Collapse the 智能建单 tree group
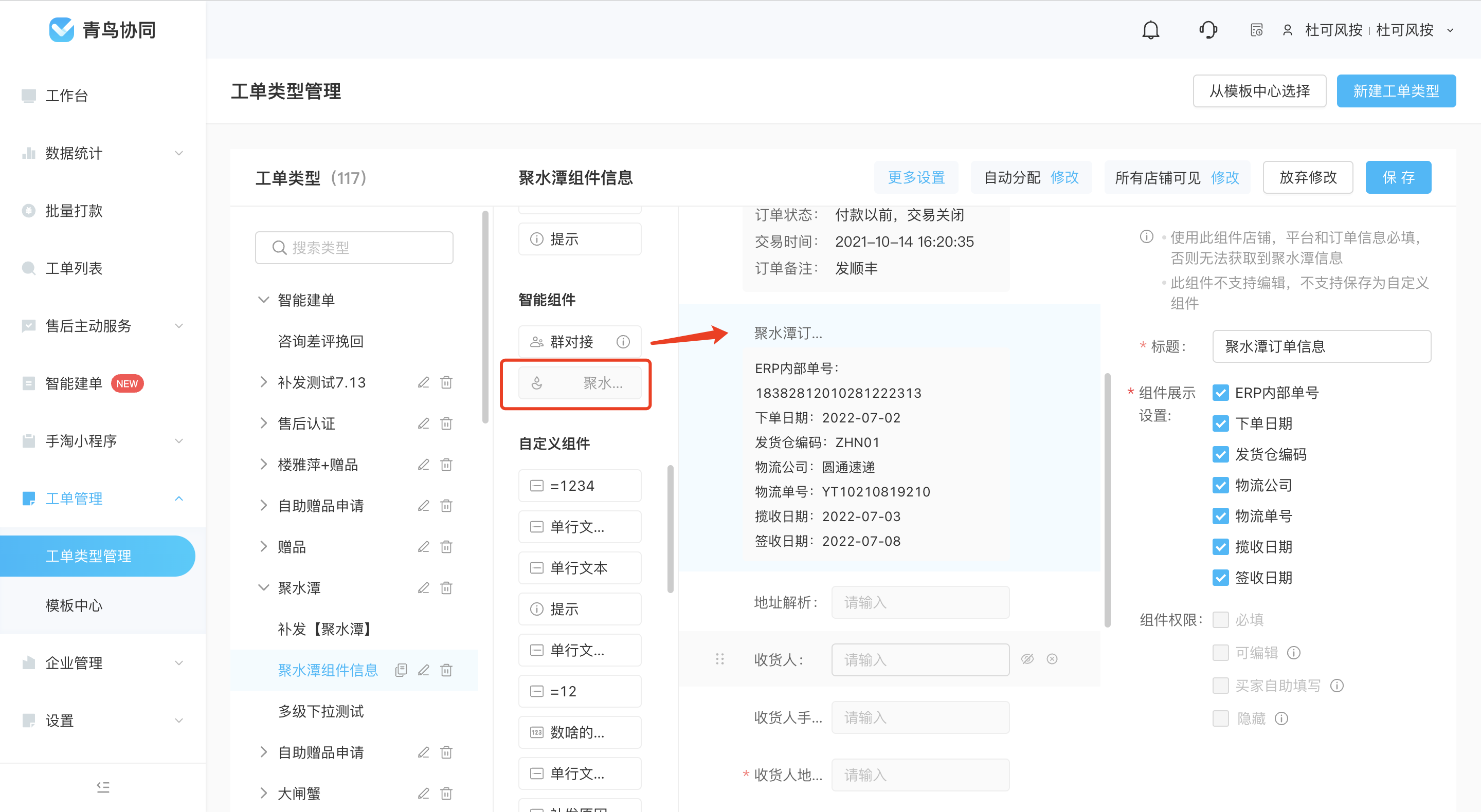The image size is (1481, 812). click(263, 300)
